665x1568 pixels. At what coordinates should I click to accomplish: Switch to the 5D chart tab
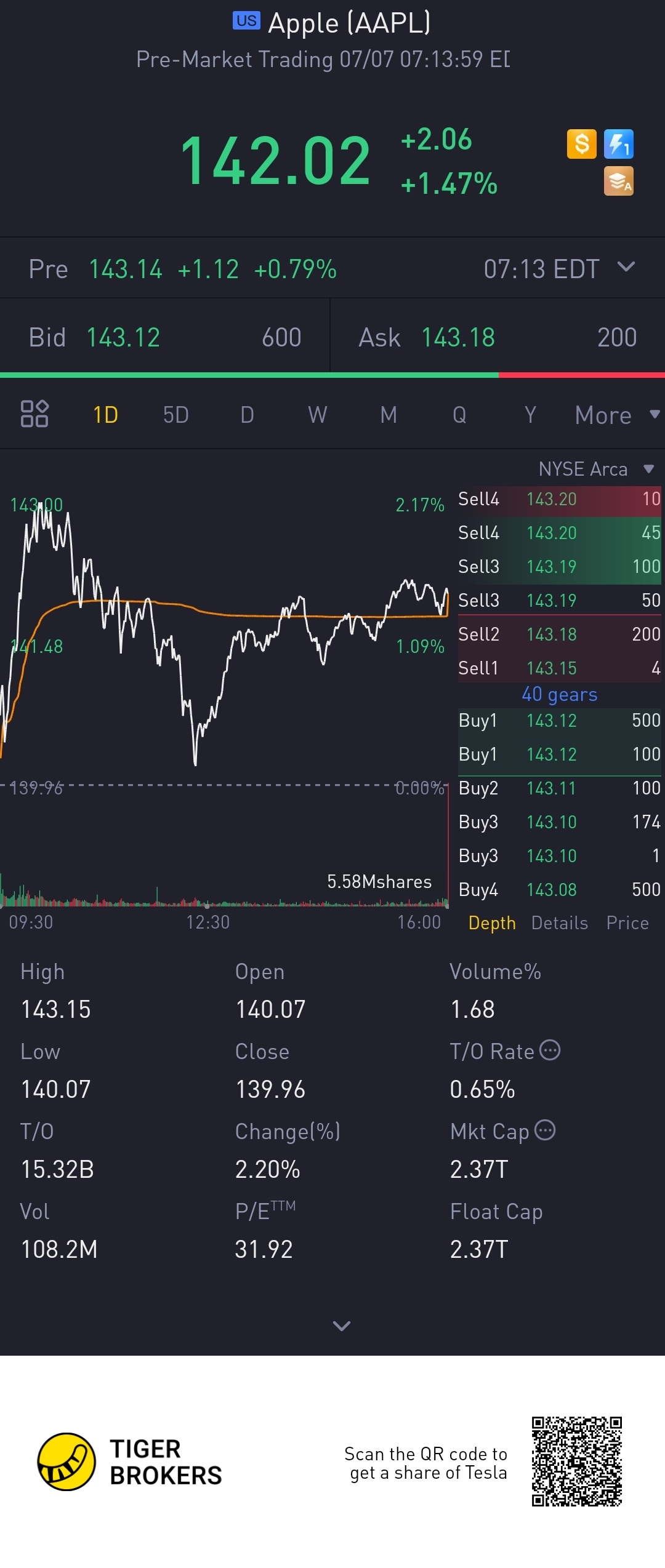point(176,415)
